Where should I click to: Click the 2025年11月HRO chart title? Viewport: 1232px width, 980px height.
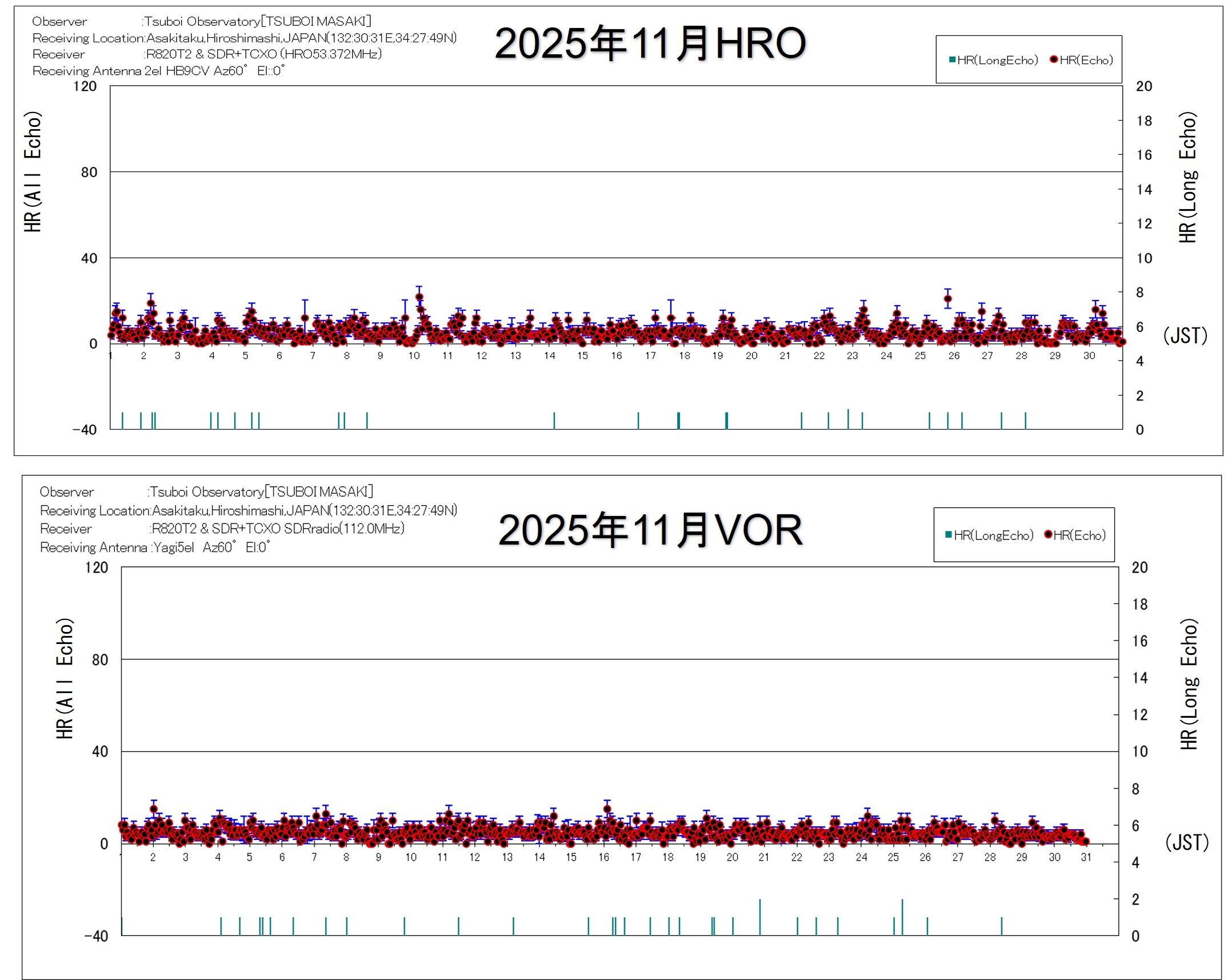point(650,44)
